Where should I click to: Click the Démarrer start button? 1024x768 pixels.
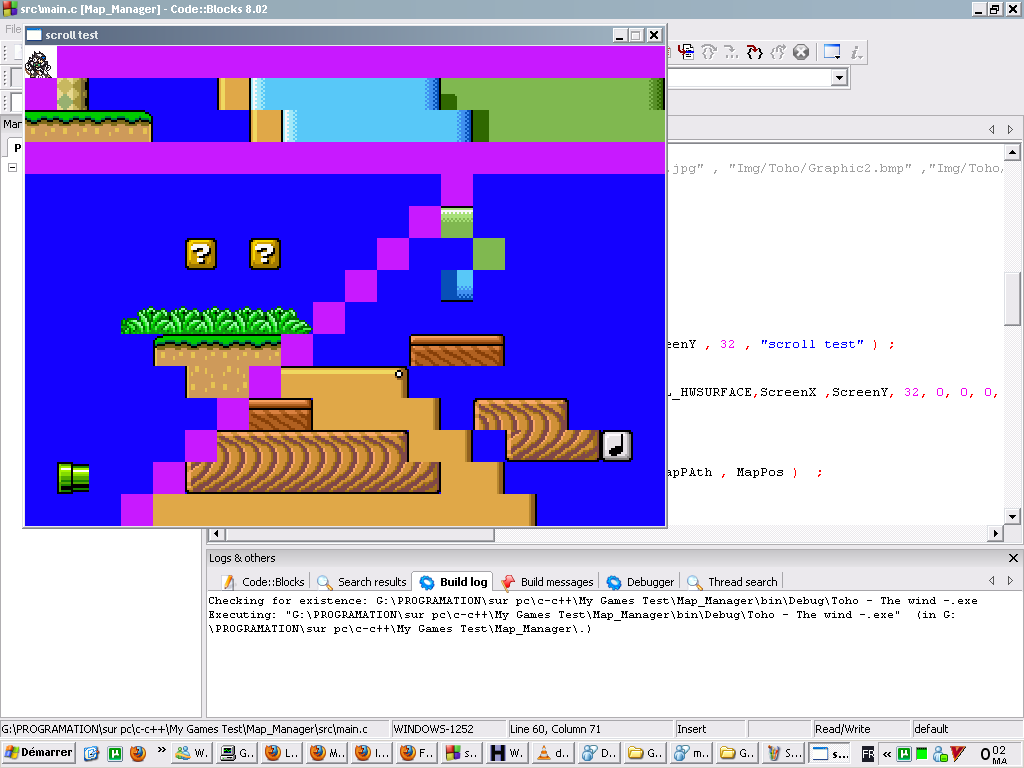point(39,752)
